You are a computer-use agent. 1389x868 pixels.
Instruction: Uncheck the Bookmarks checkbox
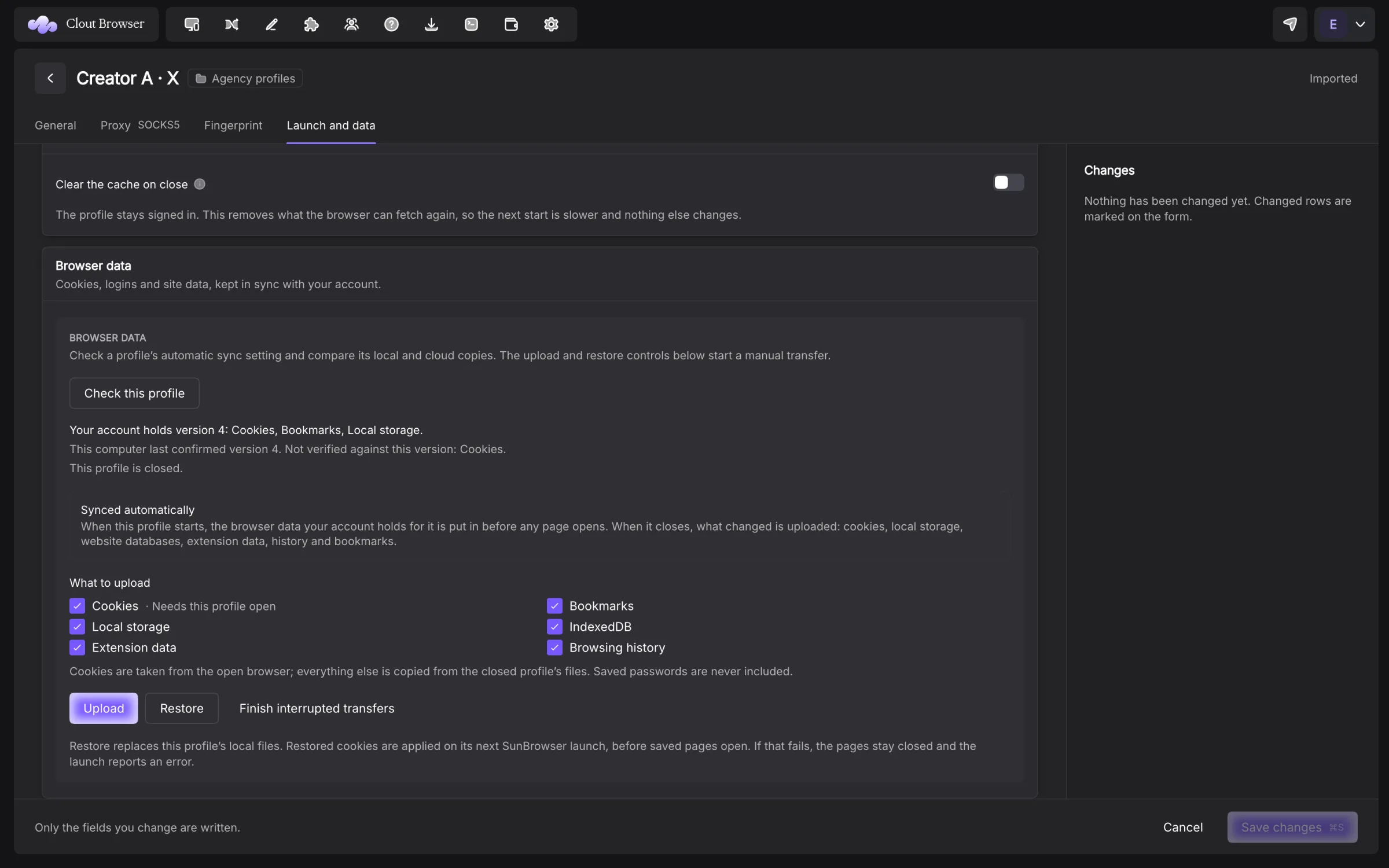[554, 606]
